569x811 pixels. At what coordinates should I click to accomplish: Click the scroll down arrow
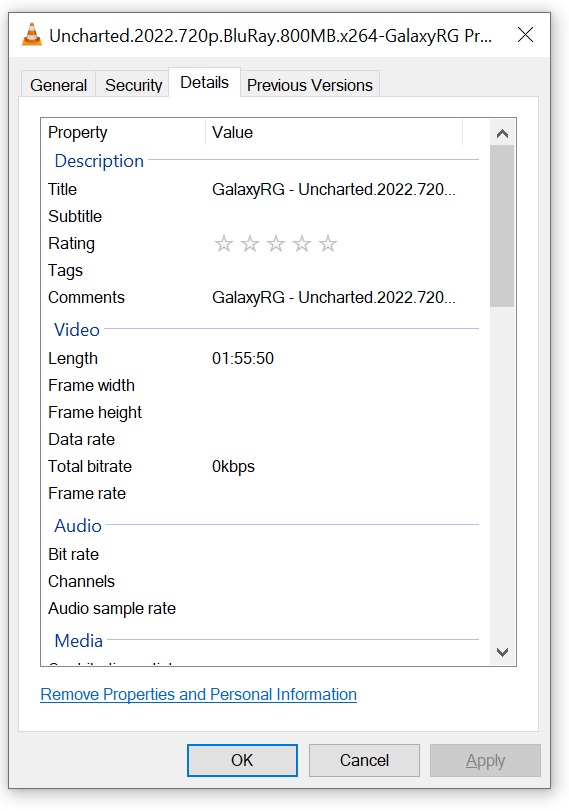[502, 652]
